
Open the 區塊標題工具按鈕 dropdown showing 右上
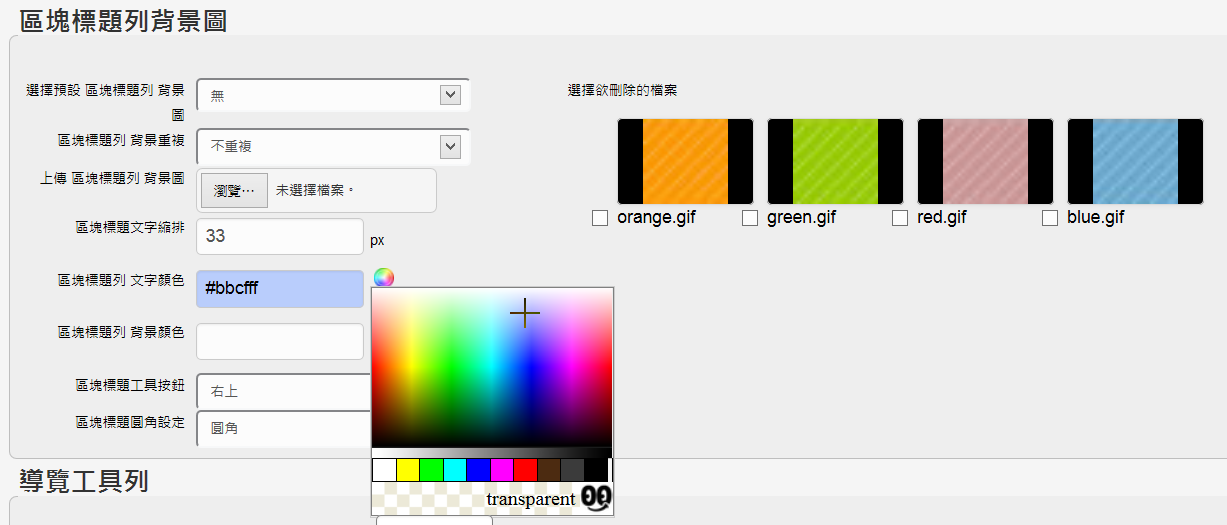[284, 391]
